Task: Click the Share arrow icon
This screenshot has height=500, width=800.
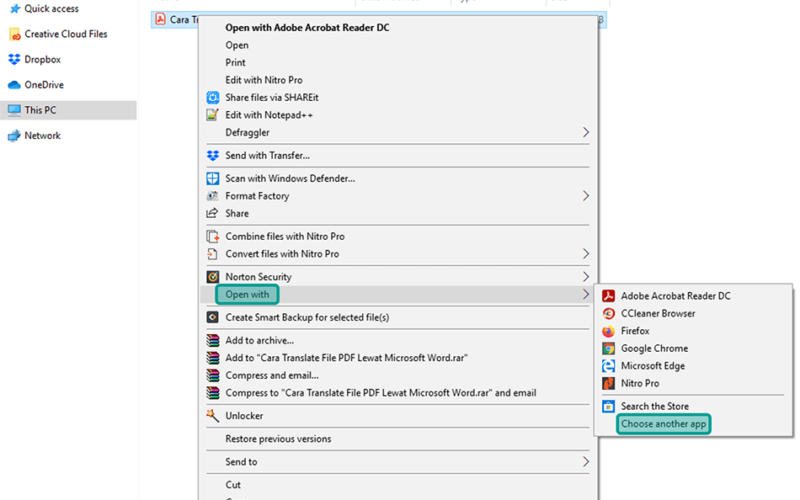Action: [x=212, y=213]
